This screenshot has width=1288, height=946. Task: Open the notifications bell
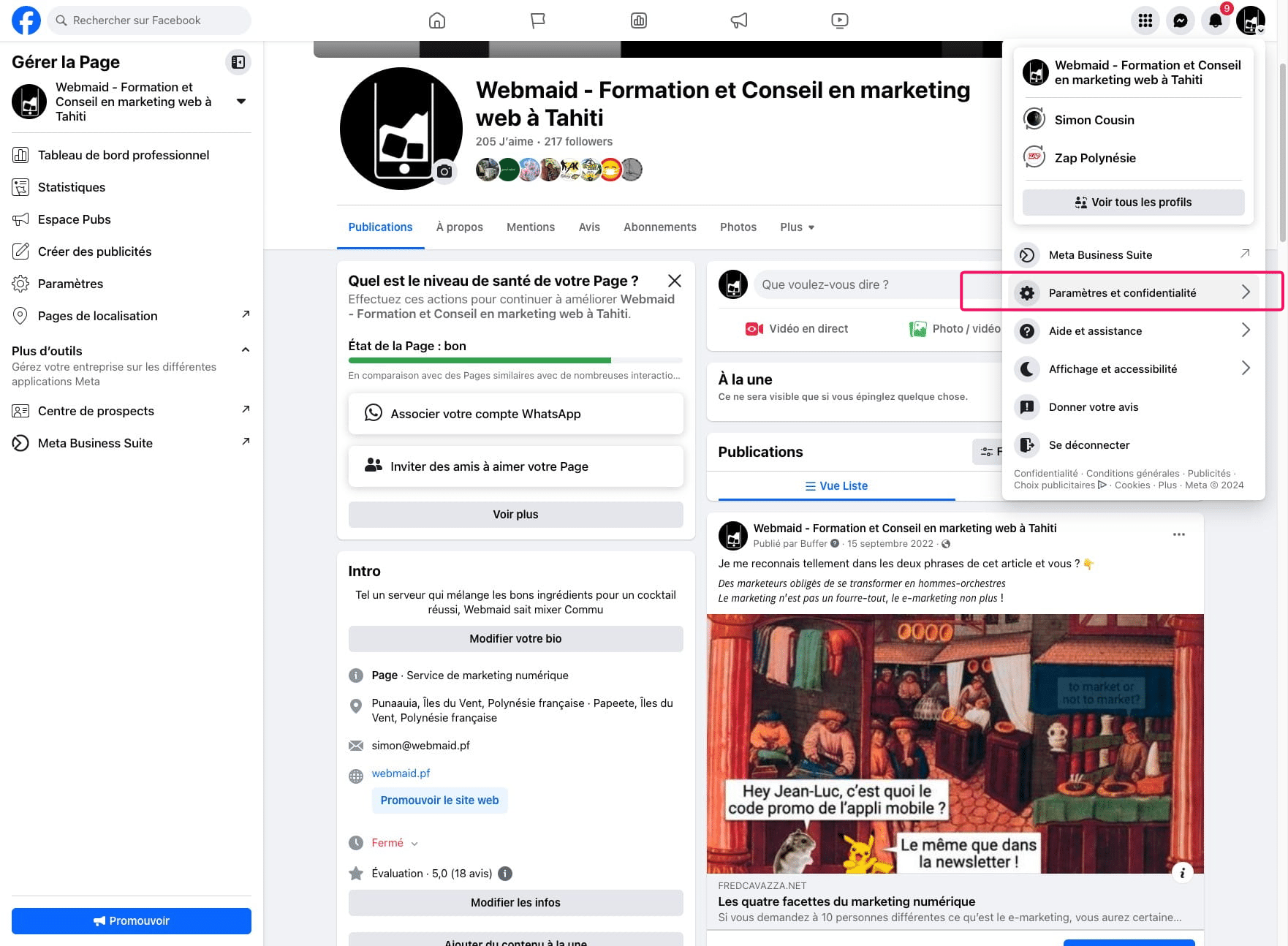1215,20
